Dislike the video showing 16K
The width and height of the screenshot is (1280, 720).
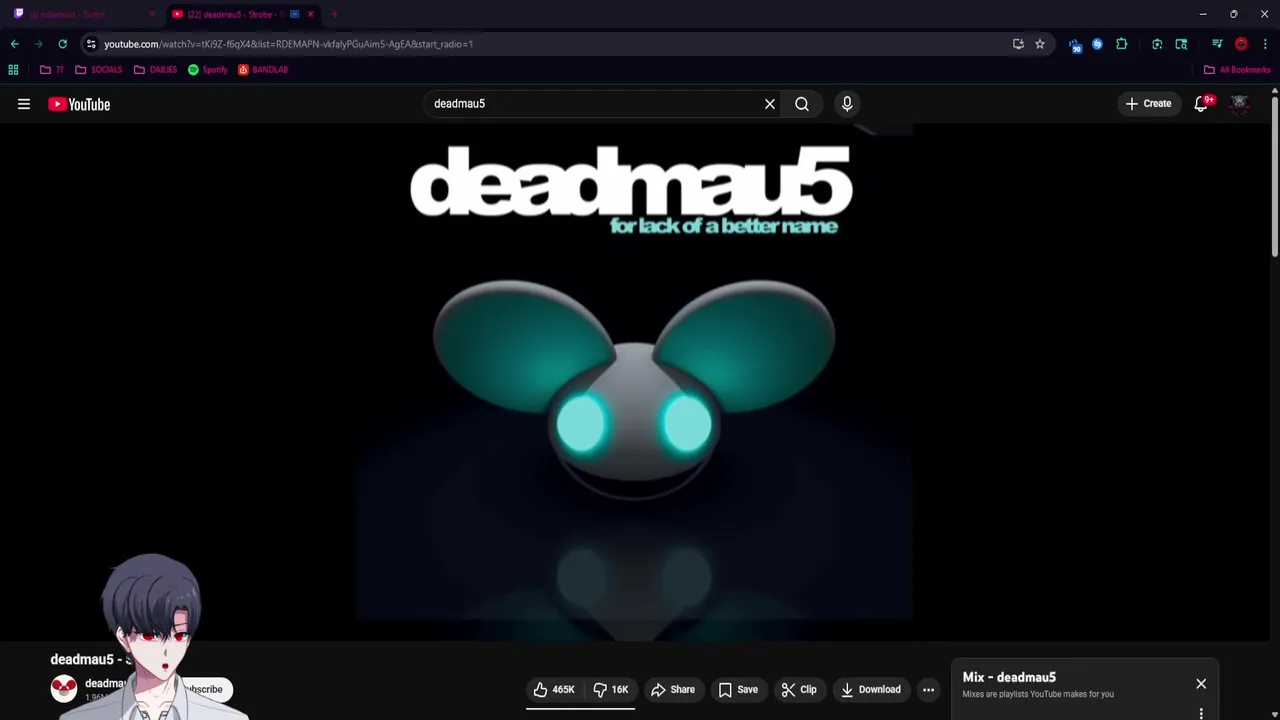tap(610, 689)
